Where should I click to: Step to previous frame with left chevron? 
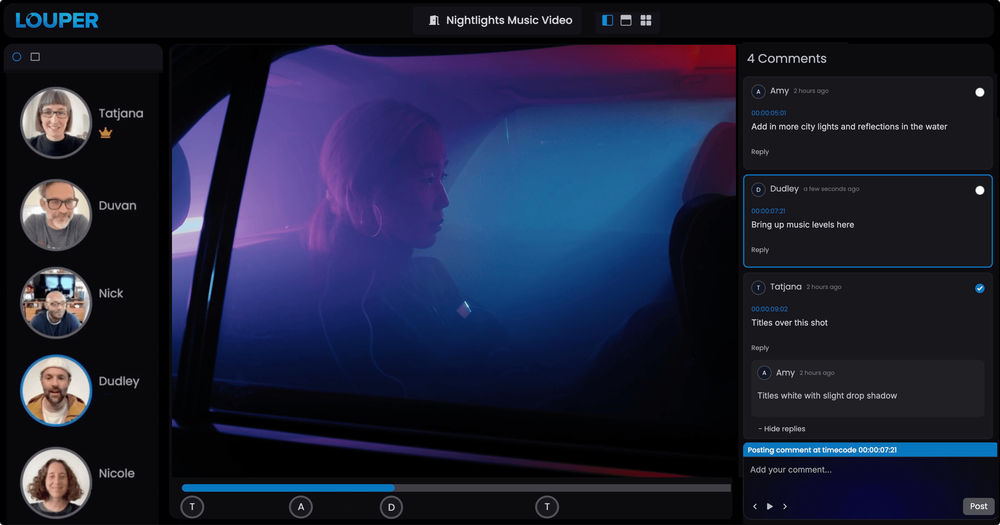tap(755, 507)
